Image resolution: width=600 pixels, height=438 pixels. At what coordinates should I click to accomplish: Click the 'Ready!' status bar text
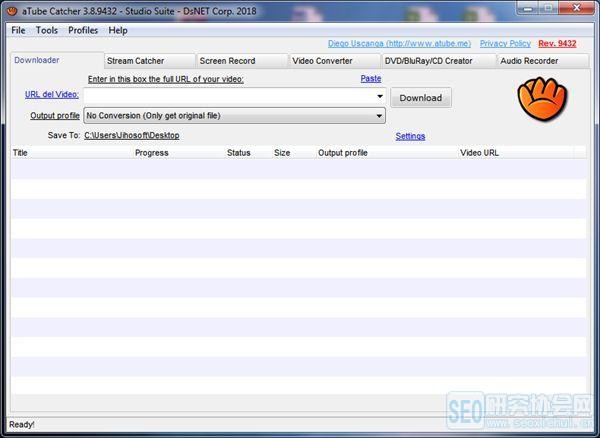21,425
